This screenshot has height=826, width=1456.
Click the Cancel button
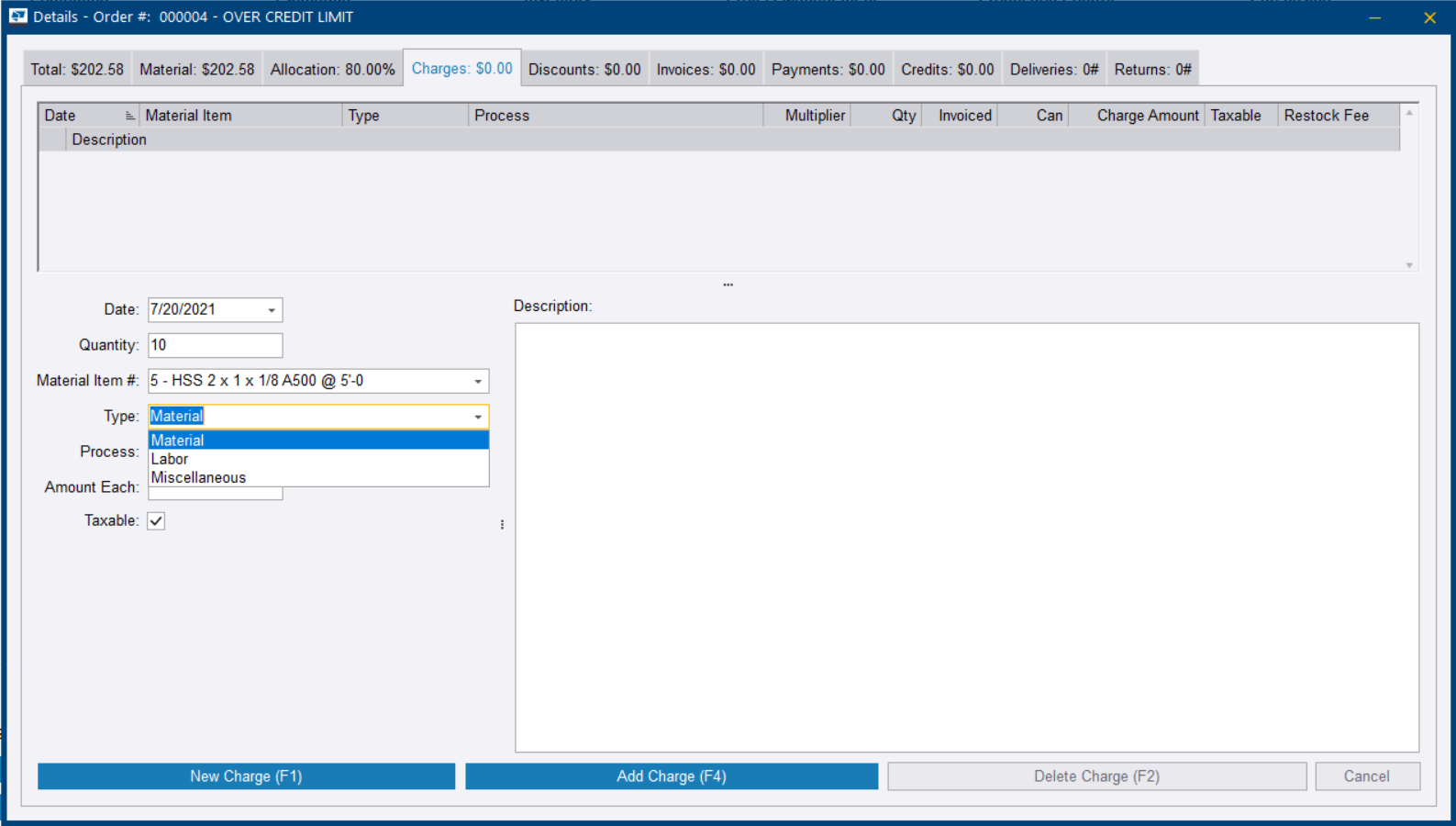point(1366,776)
